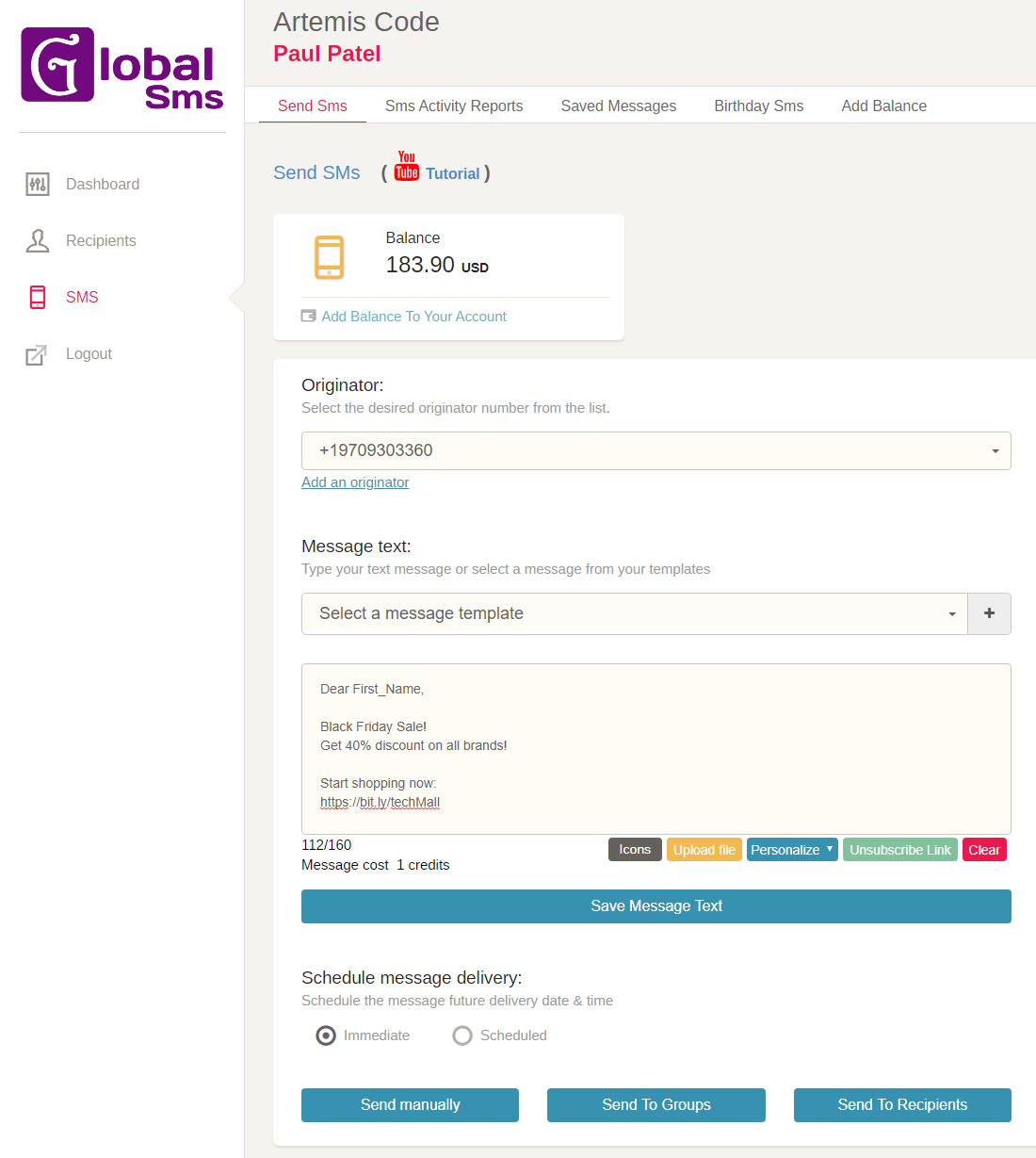
Task: Open the YouTube tutorial icon
Action: 407,167
